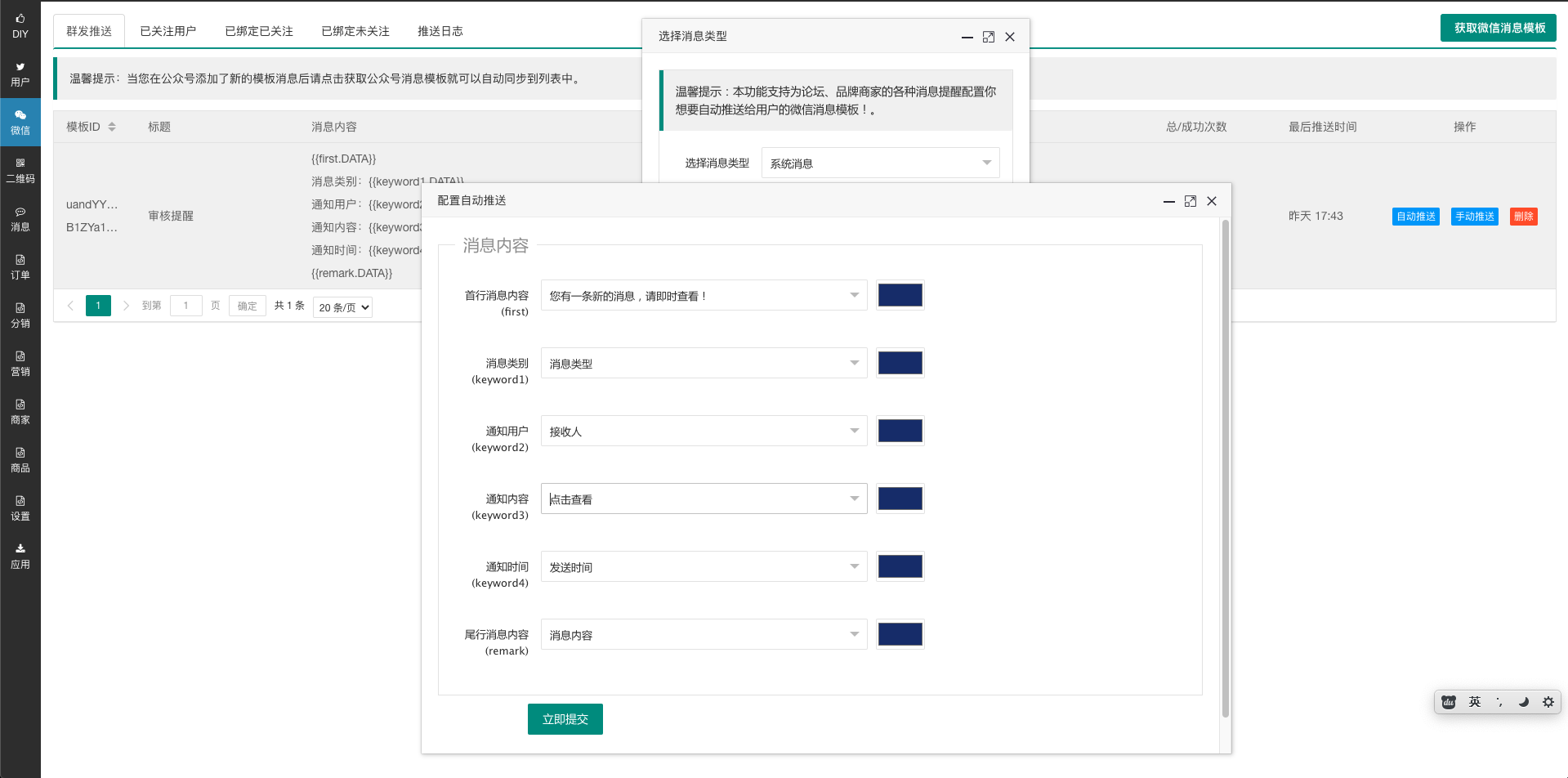
Task: Open the 用户 section in sidebar
Action: pos(20,74)
